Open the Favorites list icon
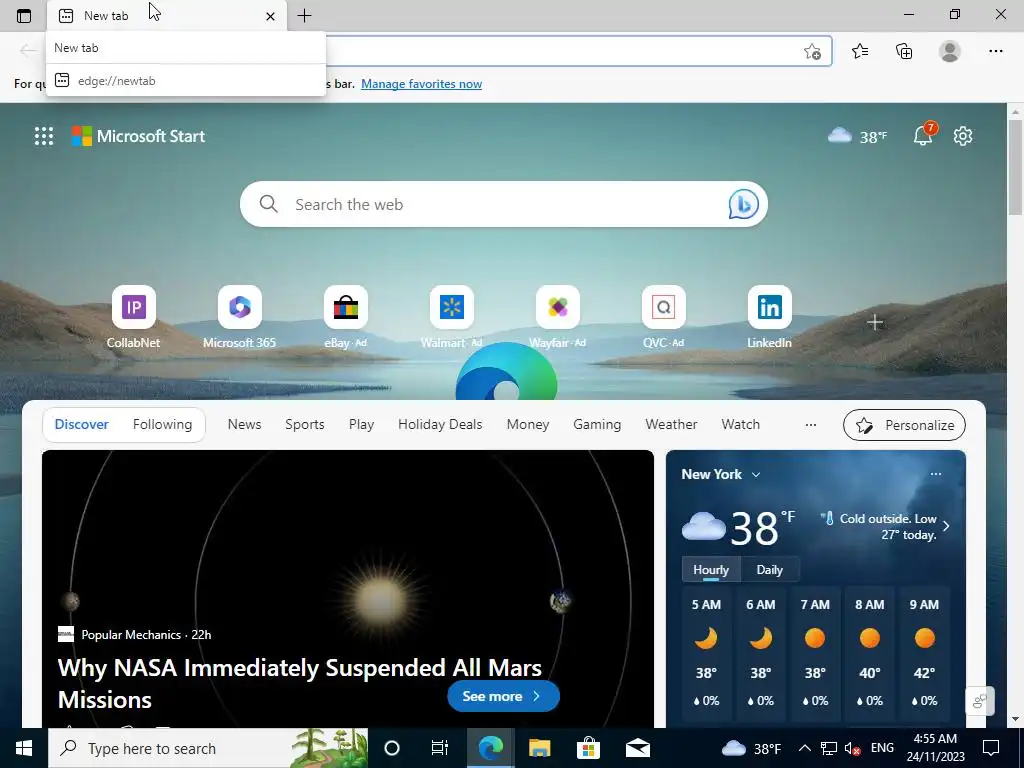The width and height of the screenshot is (1024, 768). (x=860, y=51)
